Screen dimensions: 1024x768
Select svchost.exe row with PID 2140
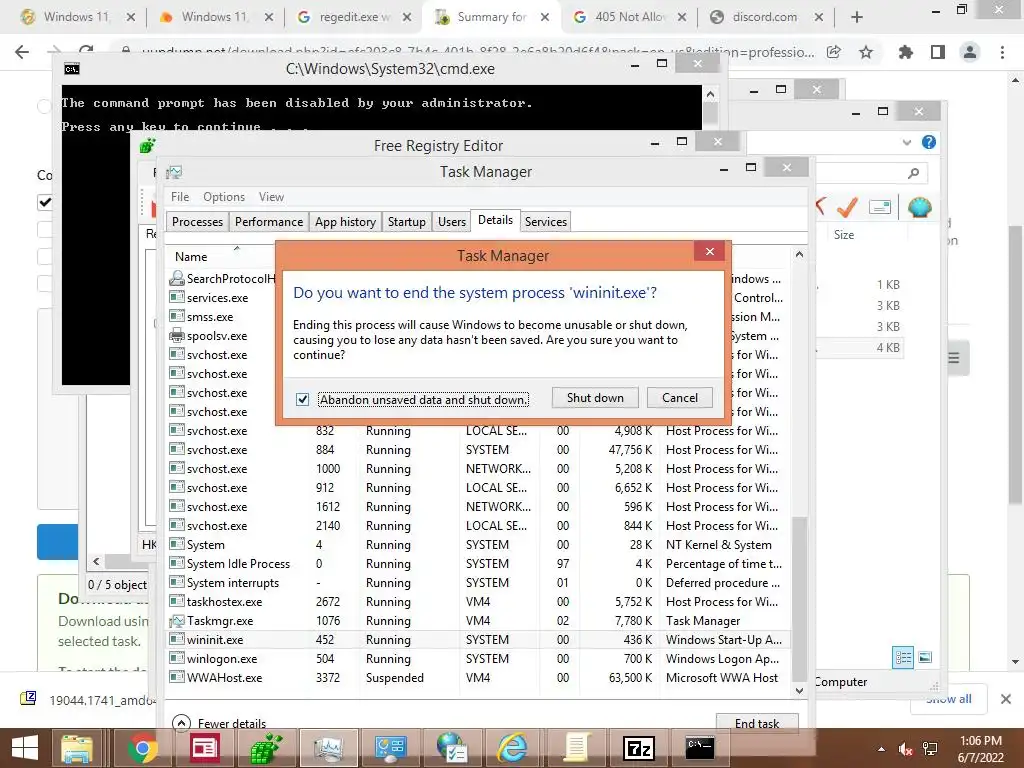478,526
